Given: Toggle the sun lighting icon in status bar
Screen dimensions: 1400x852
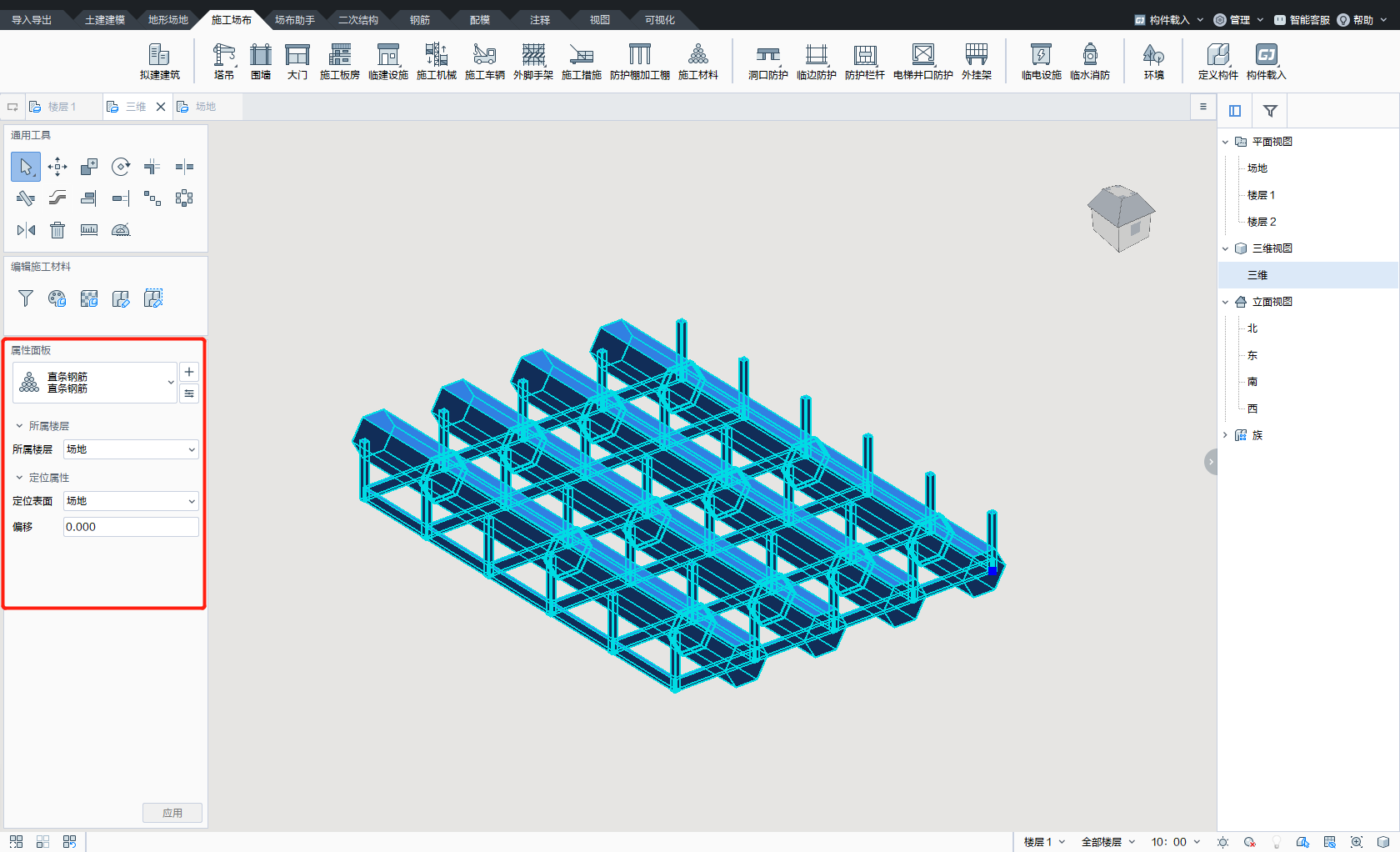Looking at the screenshot, I should pyautogui.click(x=1222, y=842).
